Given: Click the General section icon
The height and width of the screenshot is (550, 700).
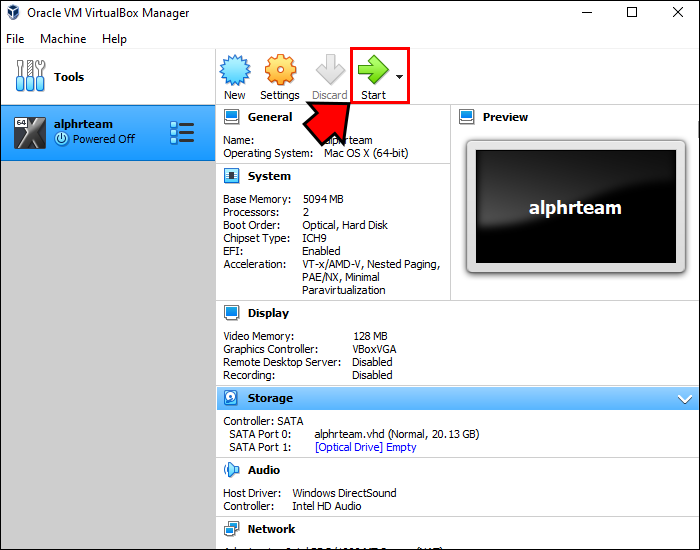Looking at the screenshot, I should 231,117.
